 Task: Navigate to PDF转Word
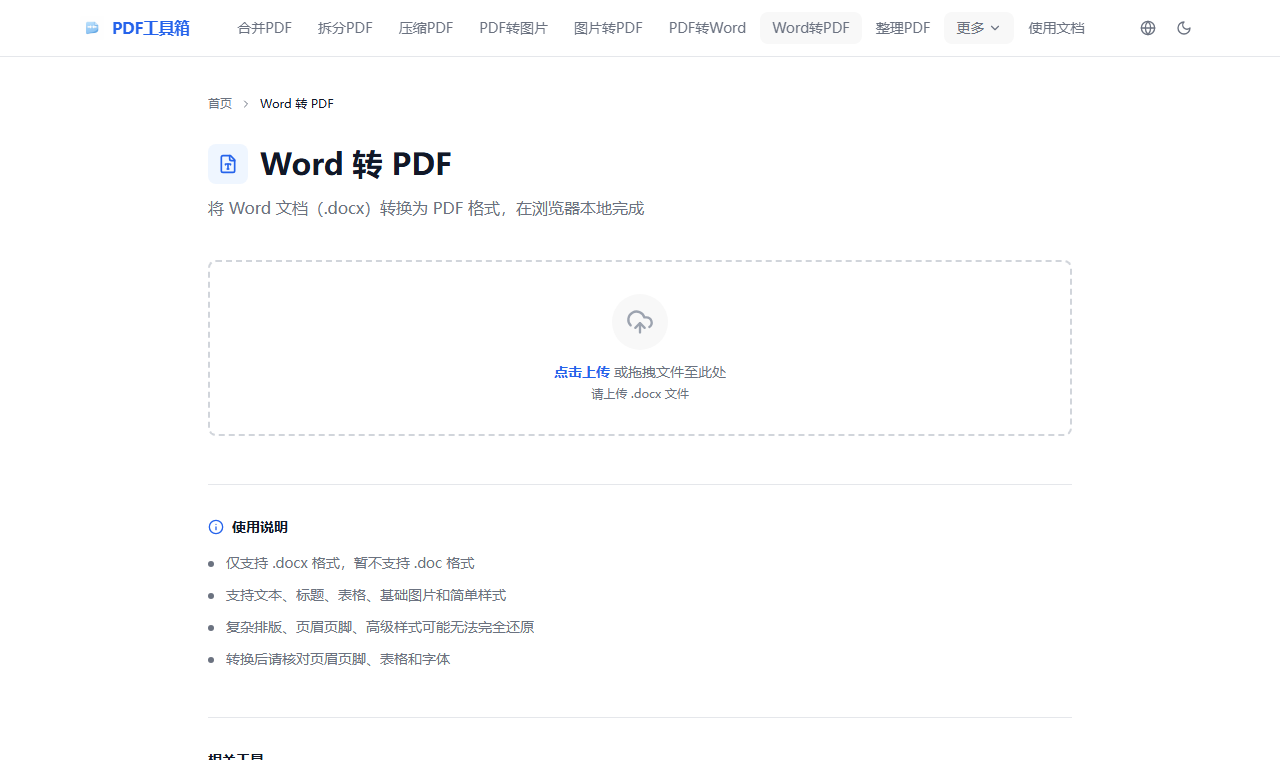pos(707,28)
